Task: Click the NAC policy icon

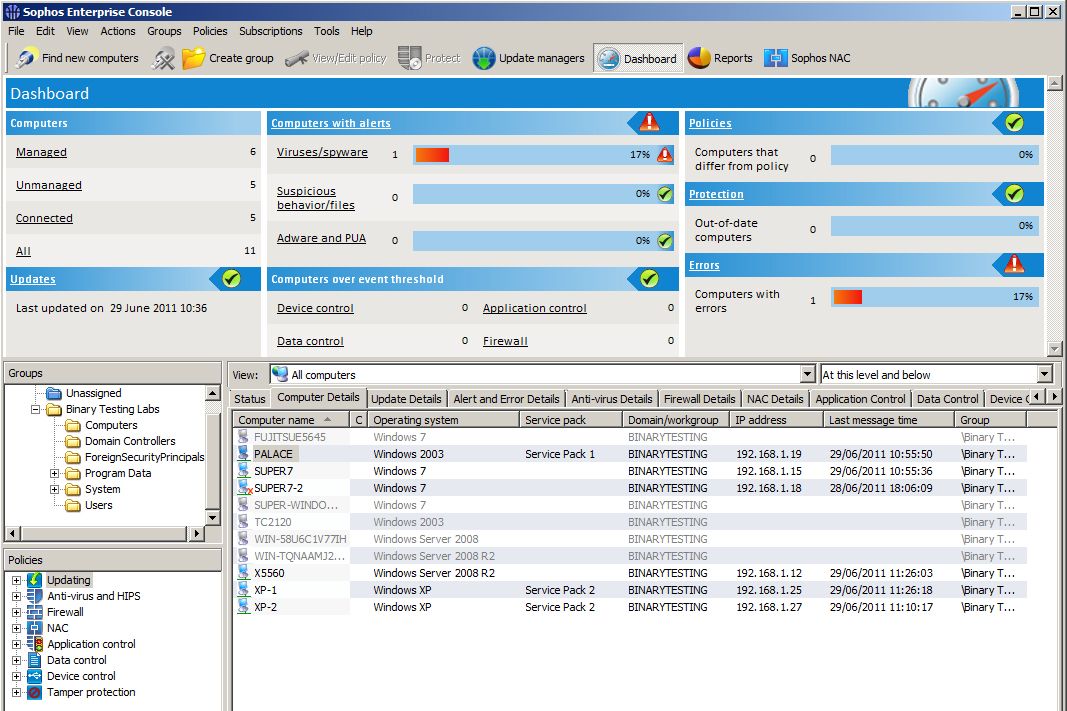Action: coord(35,628)
